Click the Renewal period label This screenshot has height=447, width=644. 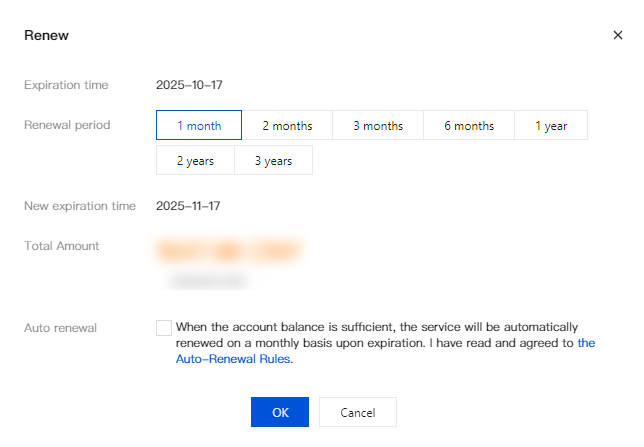67,125
